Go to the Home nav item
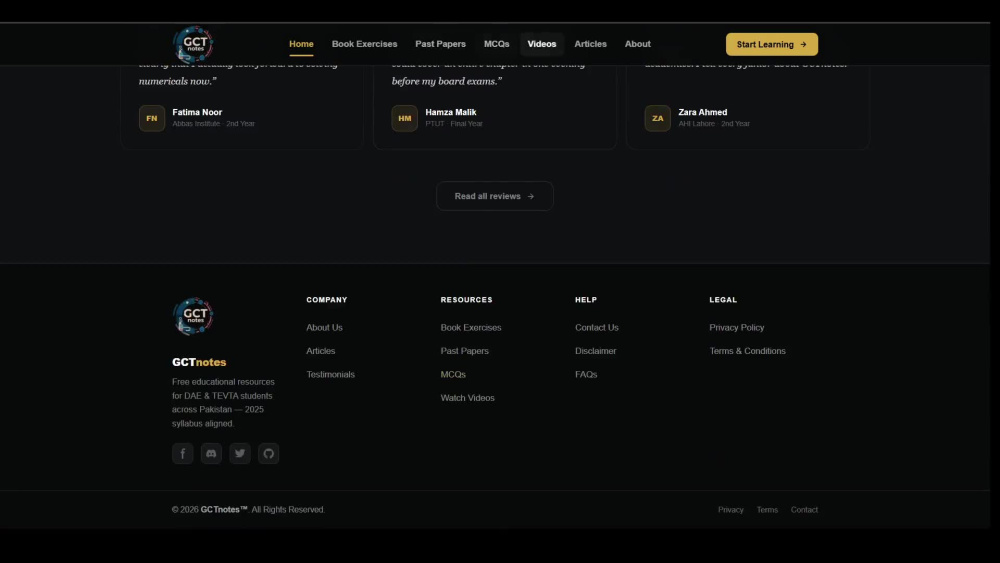This screenshot has width=1000, height=563. (x=301, y=44)
